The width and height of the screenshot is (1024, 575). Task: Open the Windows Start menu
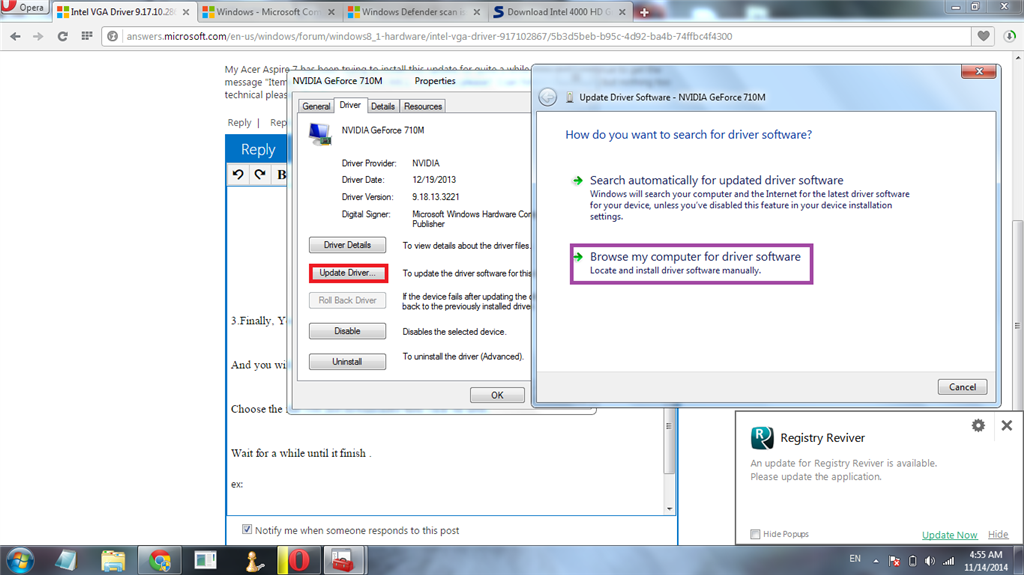(19, 561)
